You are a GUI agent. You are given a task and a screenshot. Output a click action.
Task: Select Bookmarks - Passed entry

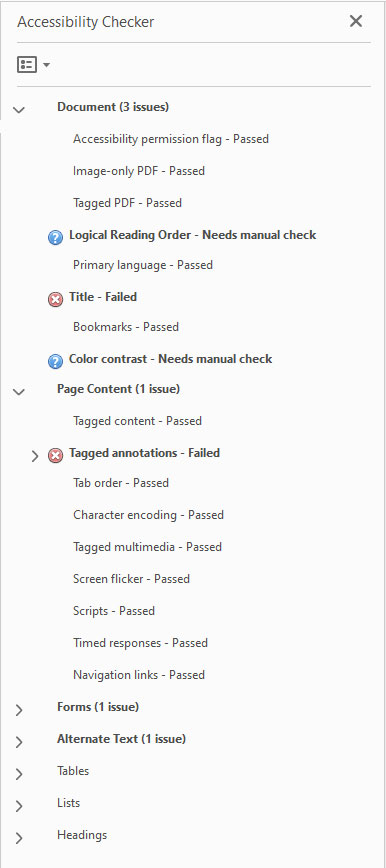(x=126, y=327)
